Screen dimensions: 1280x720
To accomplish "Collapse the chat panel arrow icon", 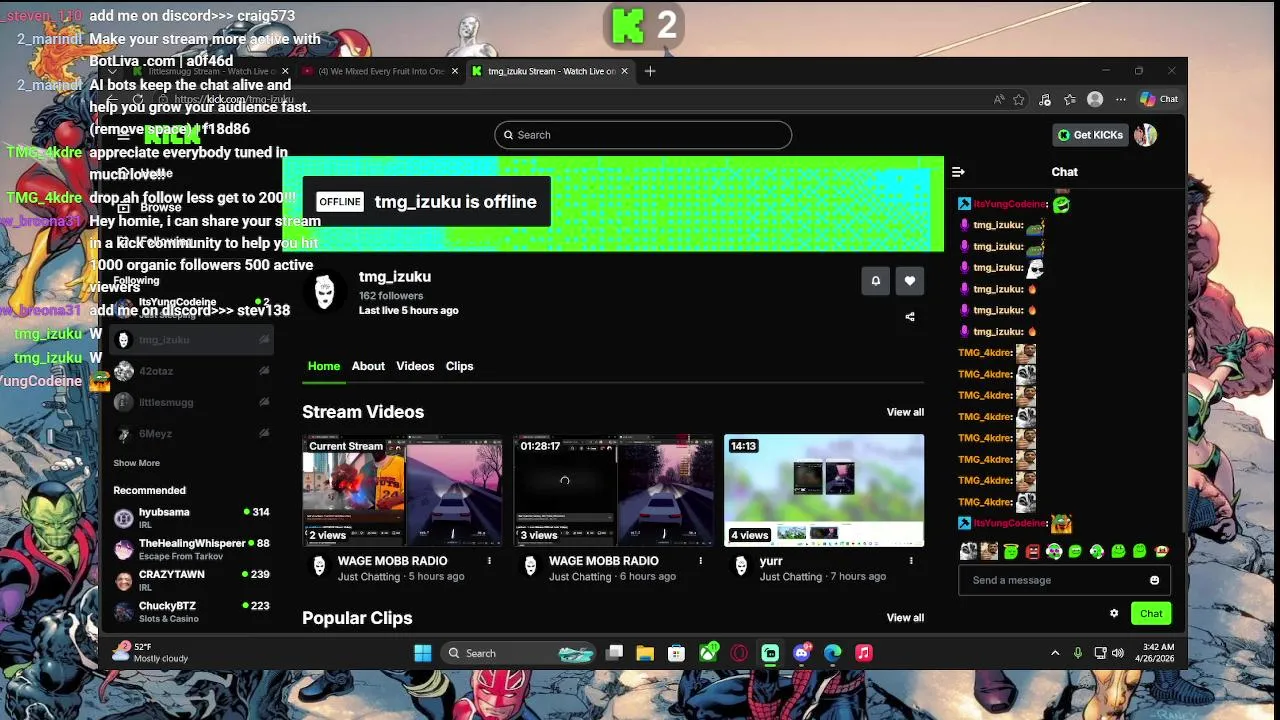I will [958, 172].
